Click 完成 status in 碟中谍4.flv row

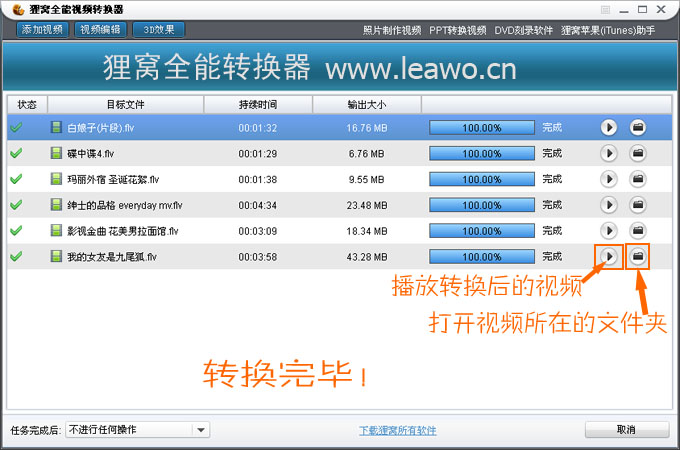552,153
